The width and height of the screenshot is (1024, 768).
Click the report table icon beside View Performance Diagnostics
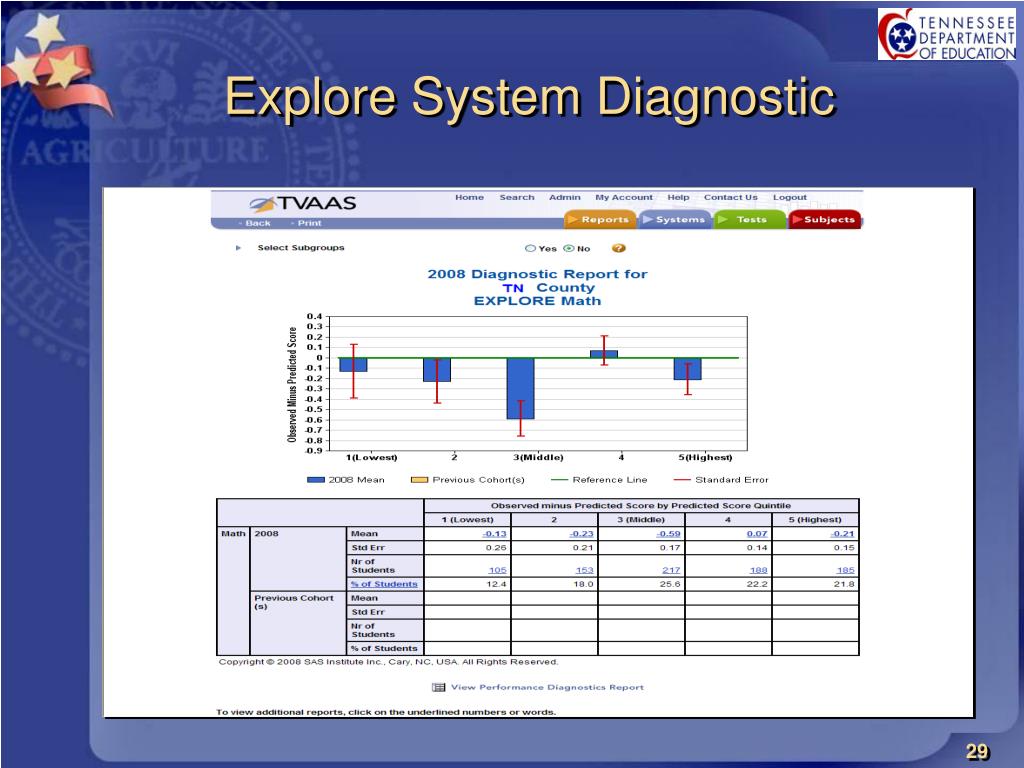pos(439,687)
